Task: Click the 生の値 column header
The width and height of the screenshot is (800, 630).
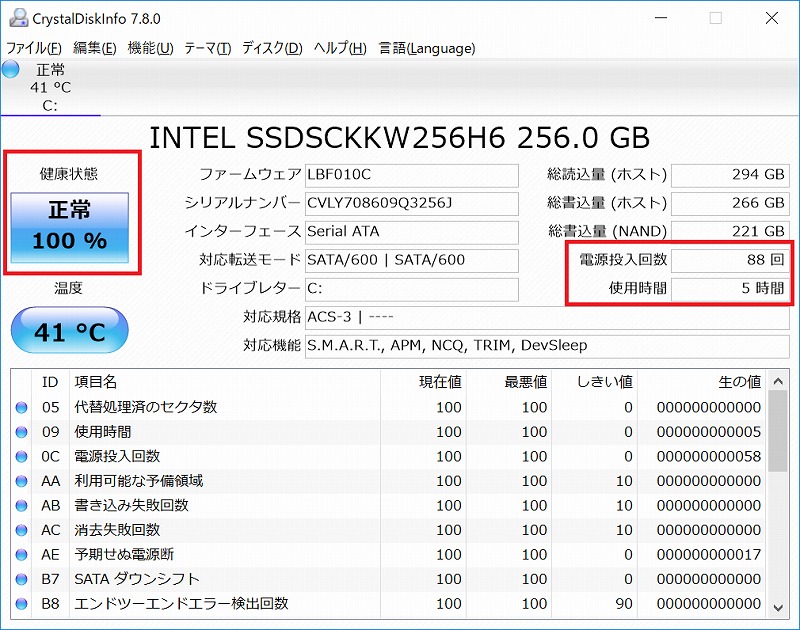Action: click(x=703, y=382)
